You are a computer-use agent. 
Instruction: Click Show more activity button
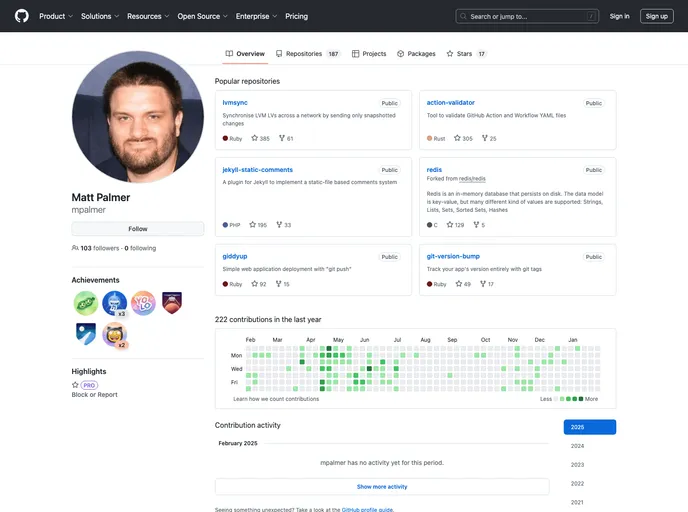coord(382,487)
